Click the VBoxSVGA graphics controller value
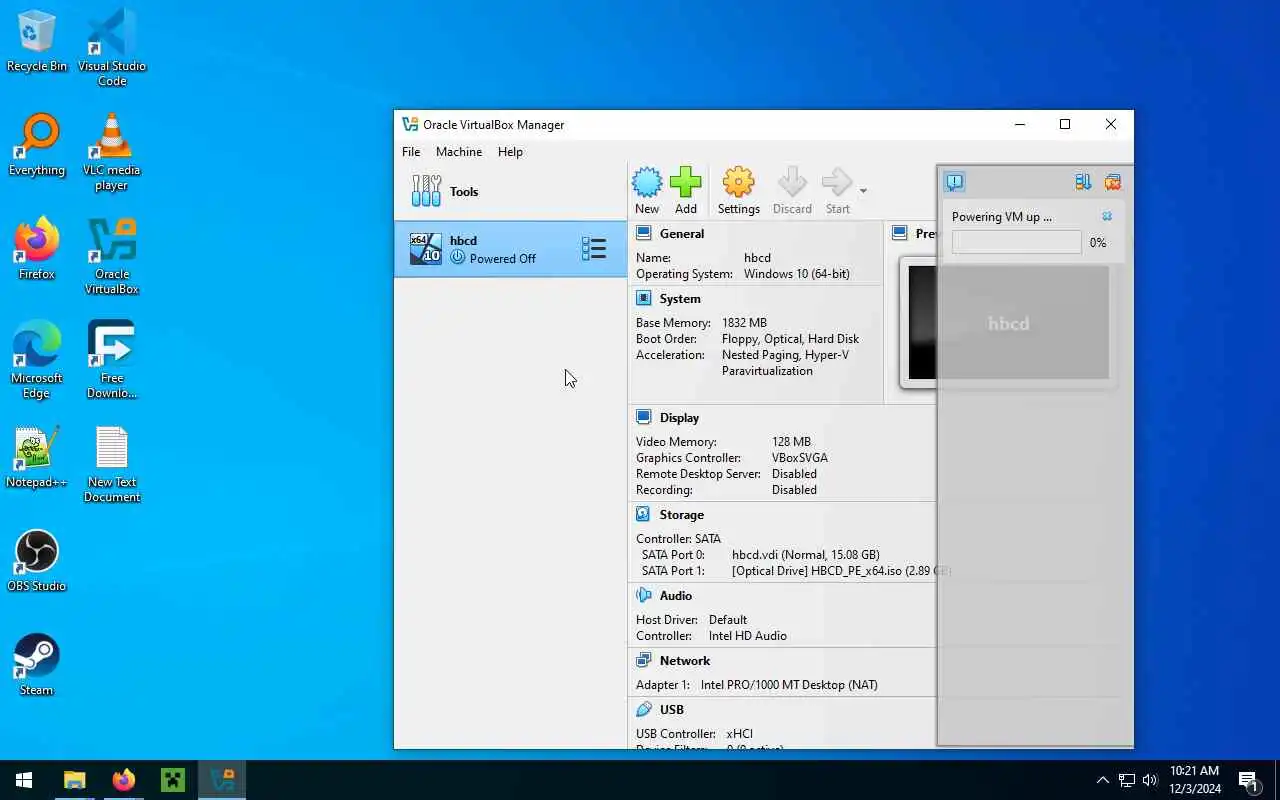The image size is (1280, 800). pyautogui.click(x=800, y=458)
